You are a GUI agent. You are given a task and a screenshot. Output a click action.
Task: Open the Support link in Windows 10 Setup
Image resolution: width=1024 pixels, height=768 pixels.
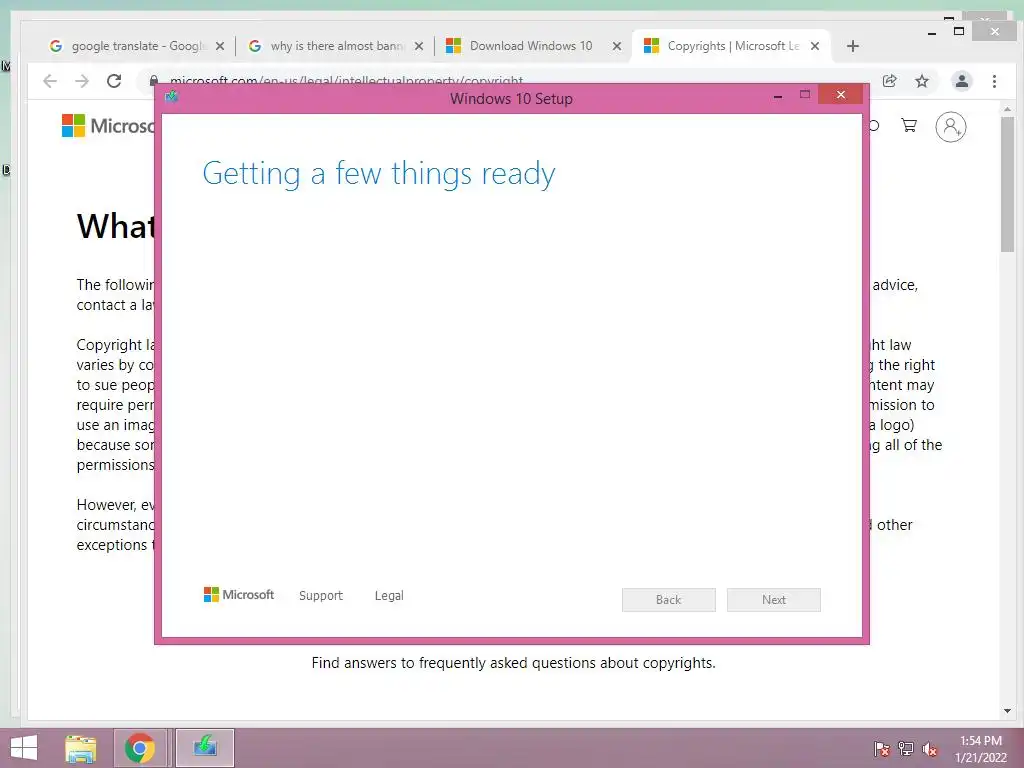(321, 596)
